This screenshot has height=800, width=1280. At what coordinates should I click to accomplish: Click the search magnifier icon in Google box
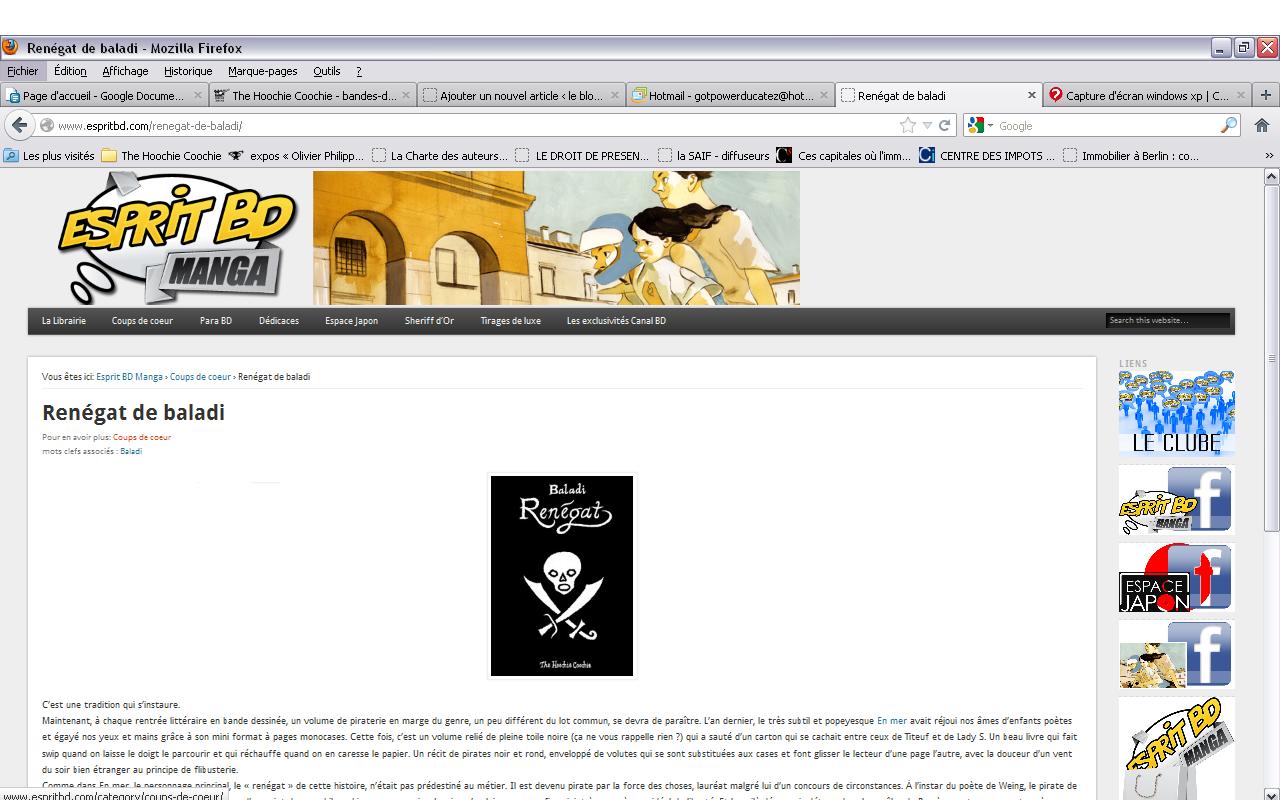1229,125
